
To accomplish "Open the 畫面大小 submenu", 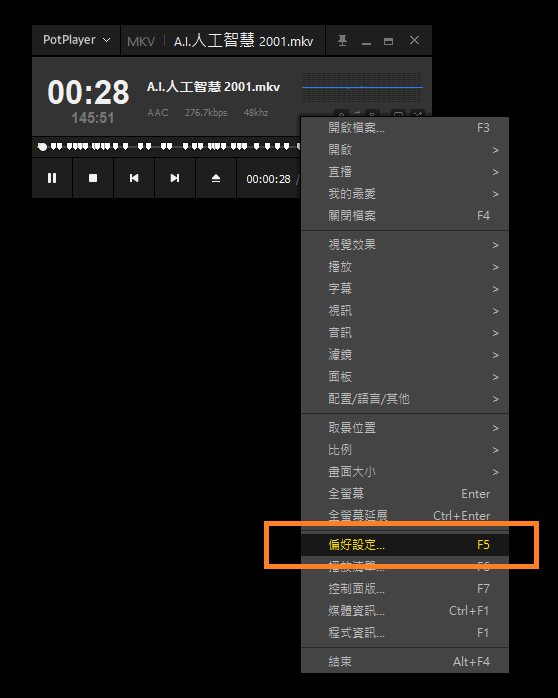I will (405, 472).
